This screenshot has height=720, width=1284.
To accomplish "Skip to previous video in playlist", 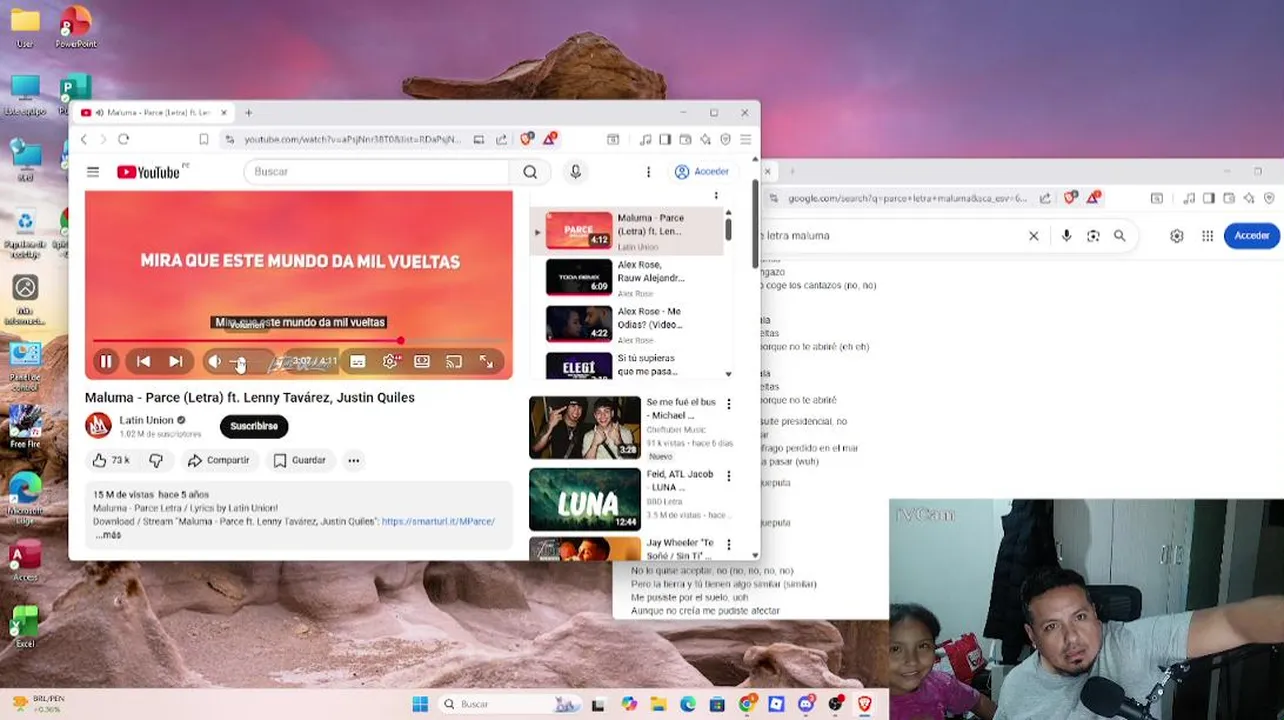I will (x=143, y=362).
